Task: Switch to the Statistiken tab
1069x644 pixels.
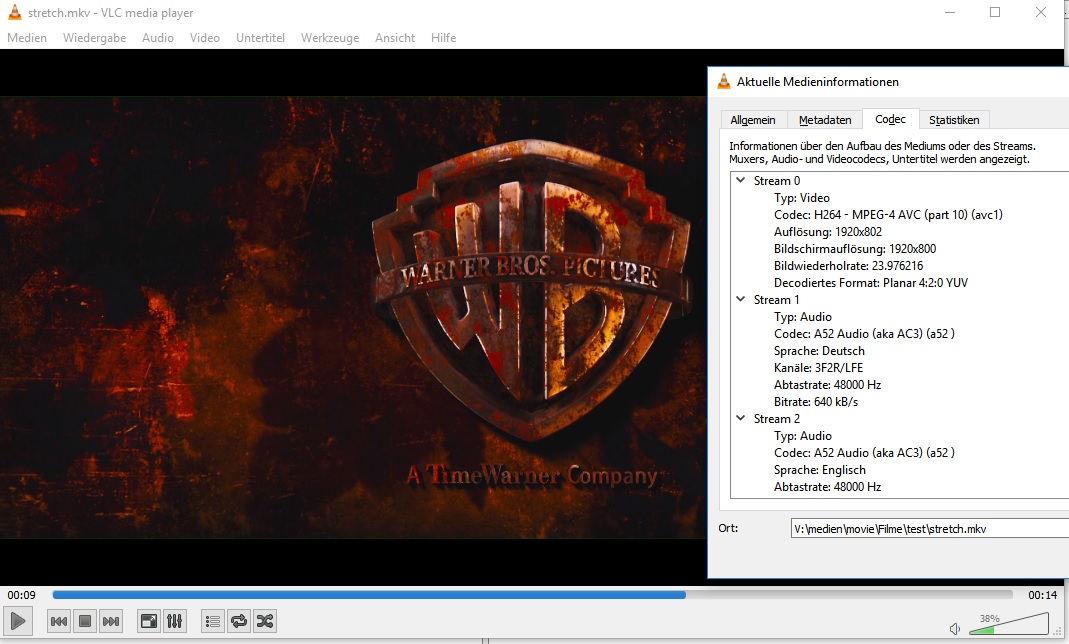Action: click(x=953, y=120)
